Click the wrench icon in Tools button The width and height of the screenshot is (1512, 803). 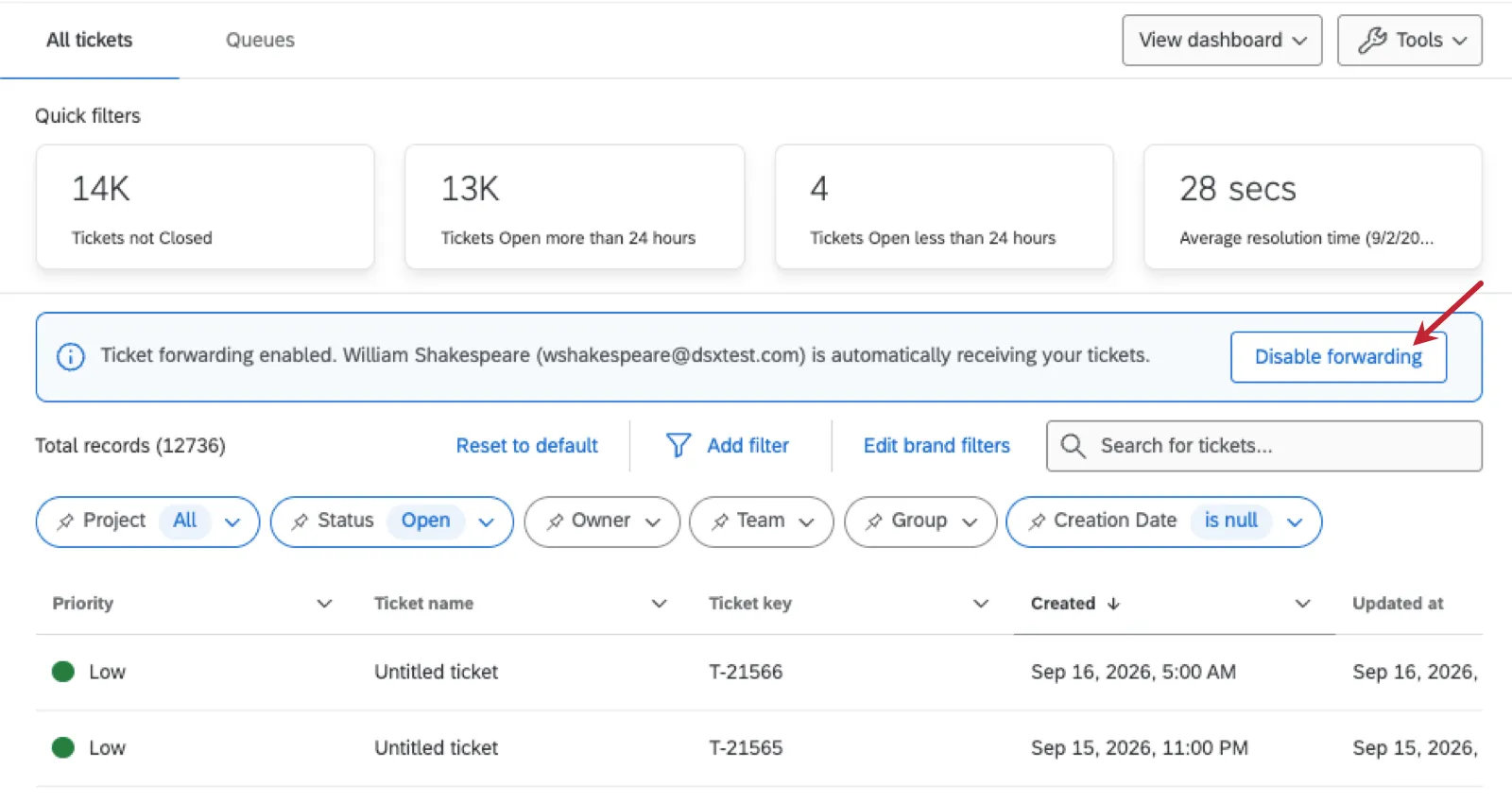click(1372, 40)
